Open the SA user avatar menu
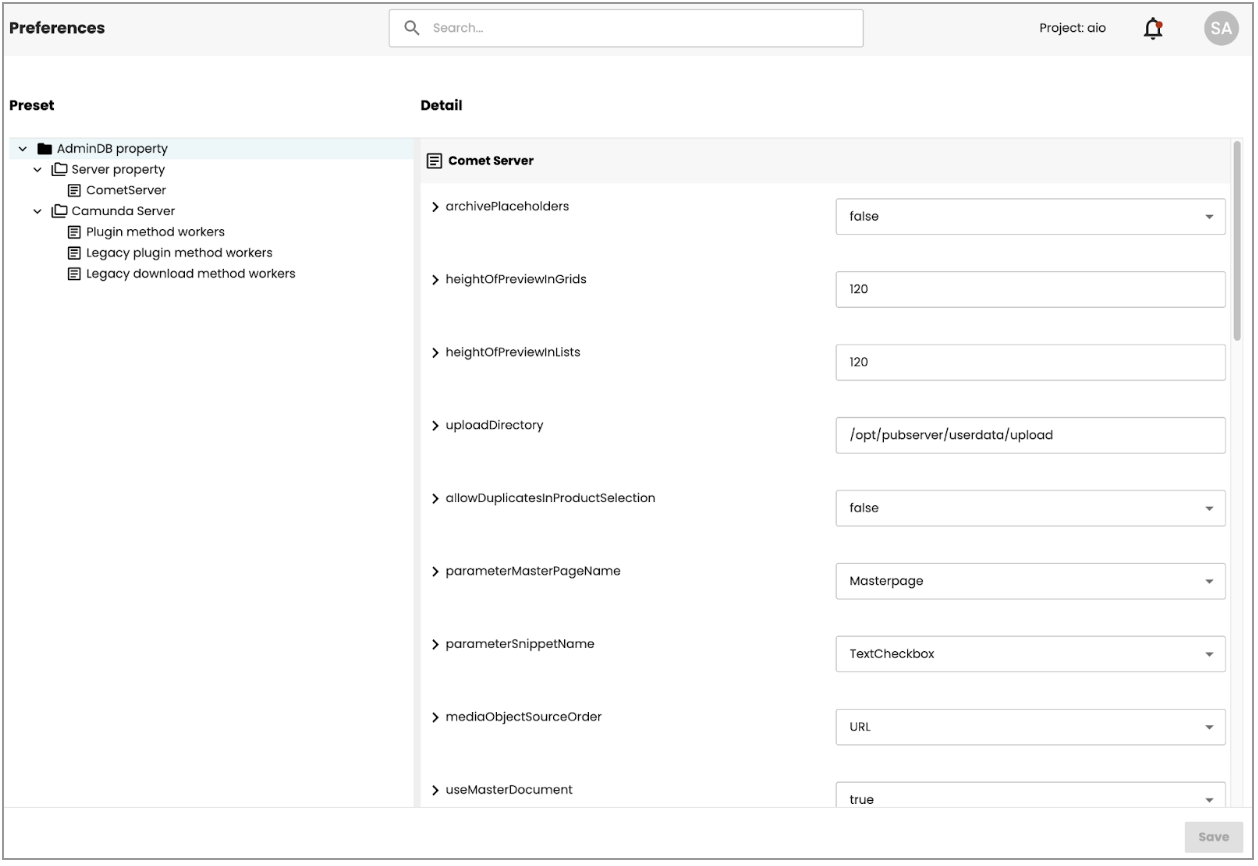Viewport: 1258px width, 866px height. coord(1220,29)
